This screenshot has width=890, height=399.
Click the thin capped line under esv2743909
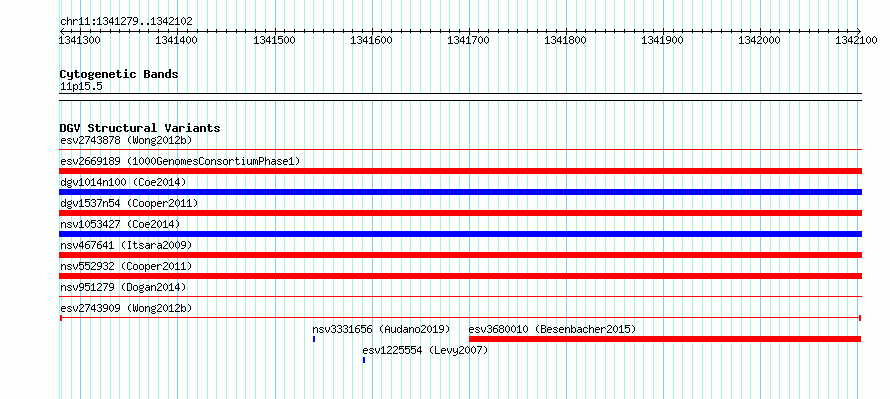click(x=460, y=318)
